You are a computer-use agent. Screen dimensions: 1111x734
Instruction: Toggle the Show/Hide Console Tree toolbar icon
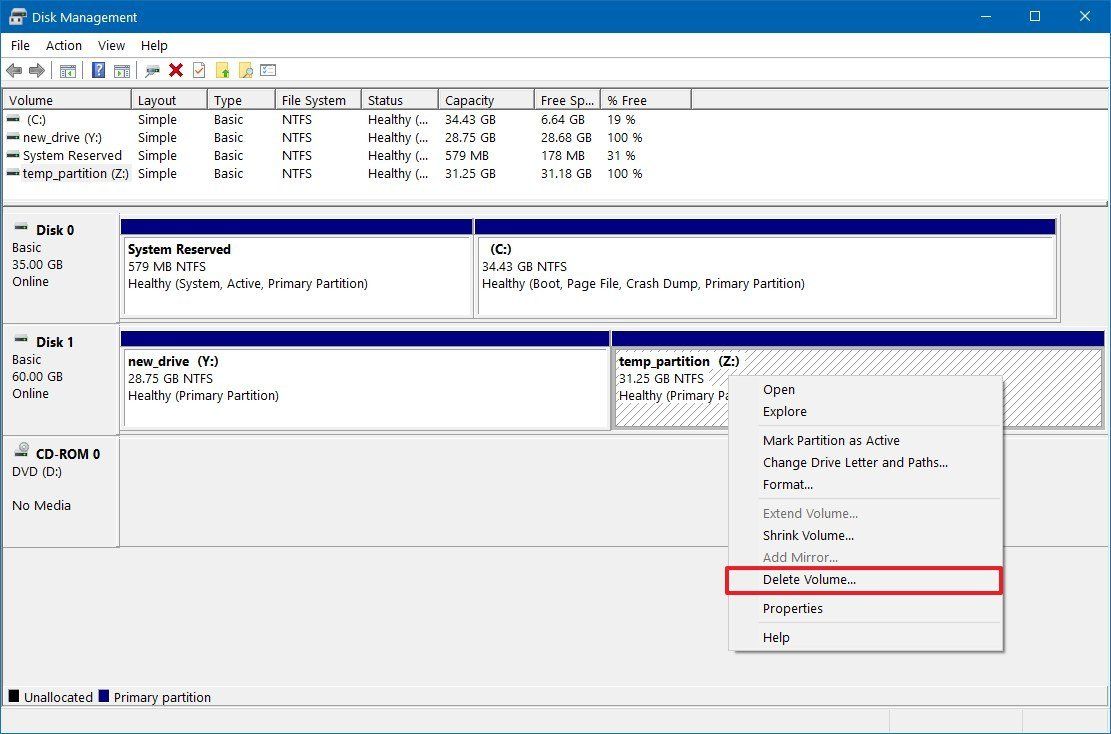click(66, 70)
